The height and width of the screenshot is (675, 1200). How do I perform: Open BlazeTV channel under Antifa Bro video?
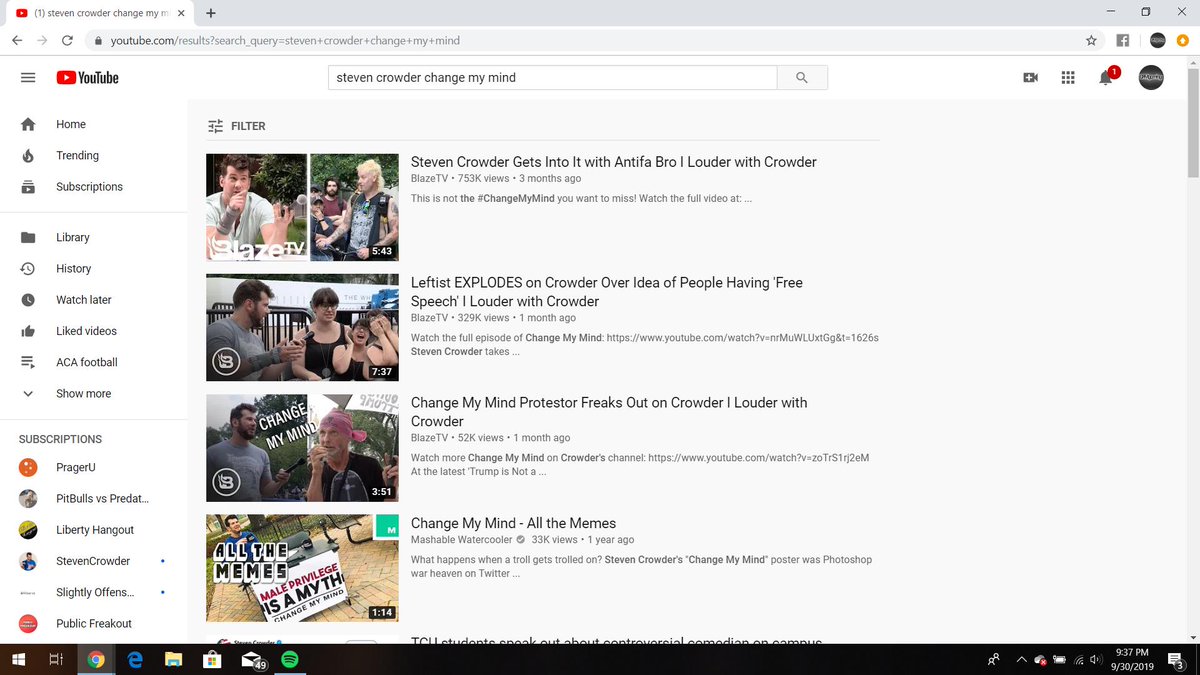(x=430, y=179)
